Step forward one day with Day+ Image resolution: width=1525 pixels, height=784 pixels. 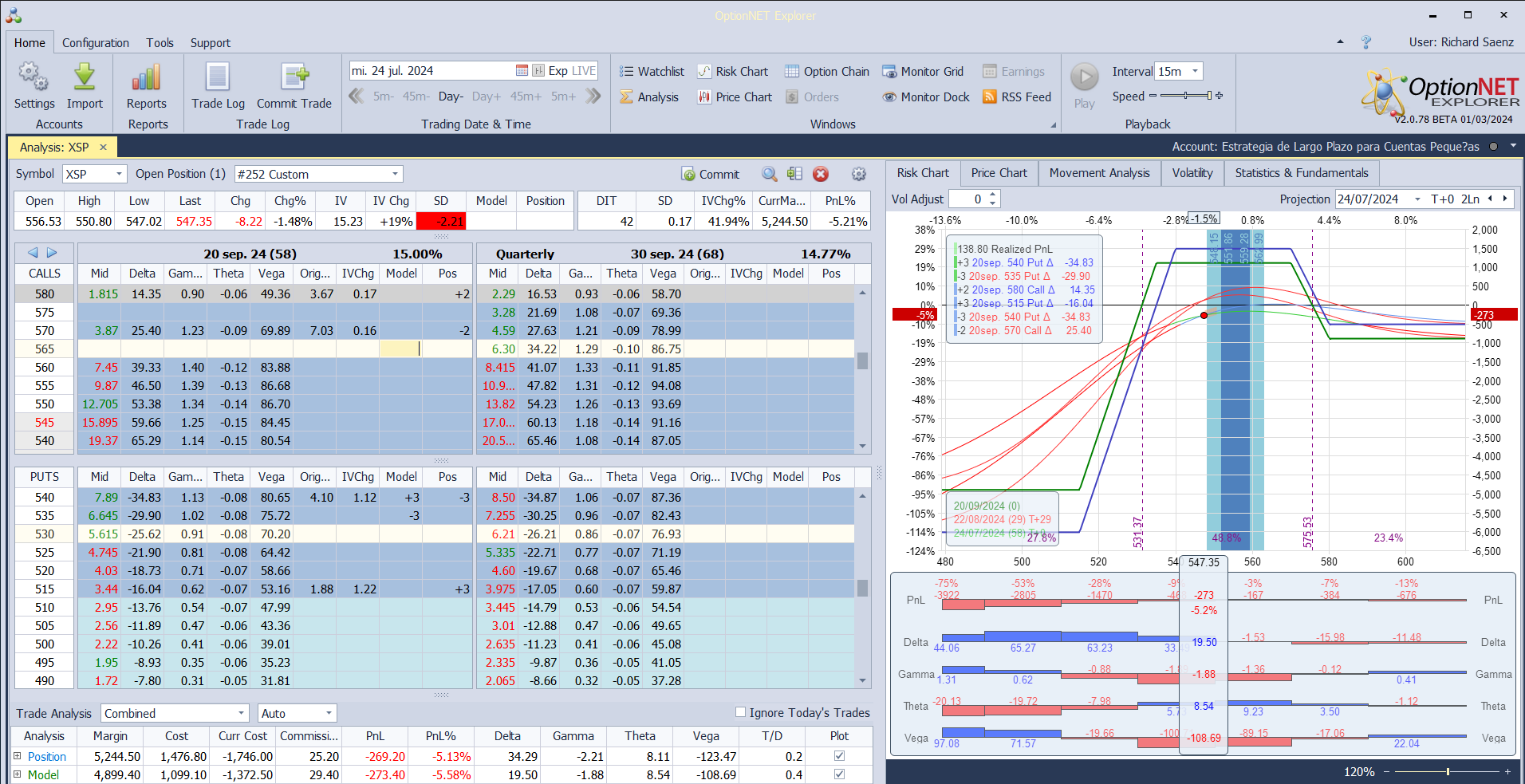[486, 97]
